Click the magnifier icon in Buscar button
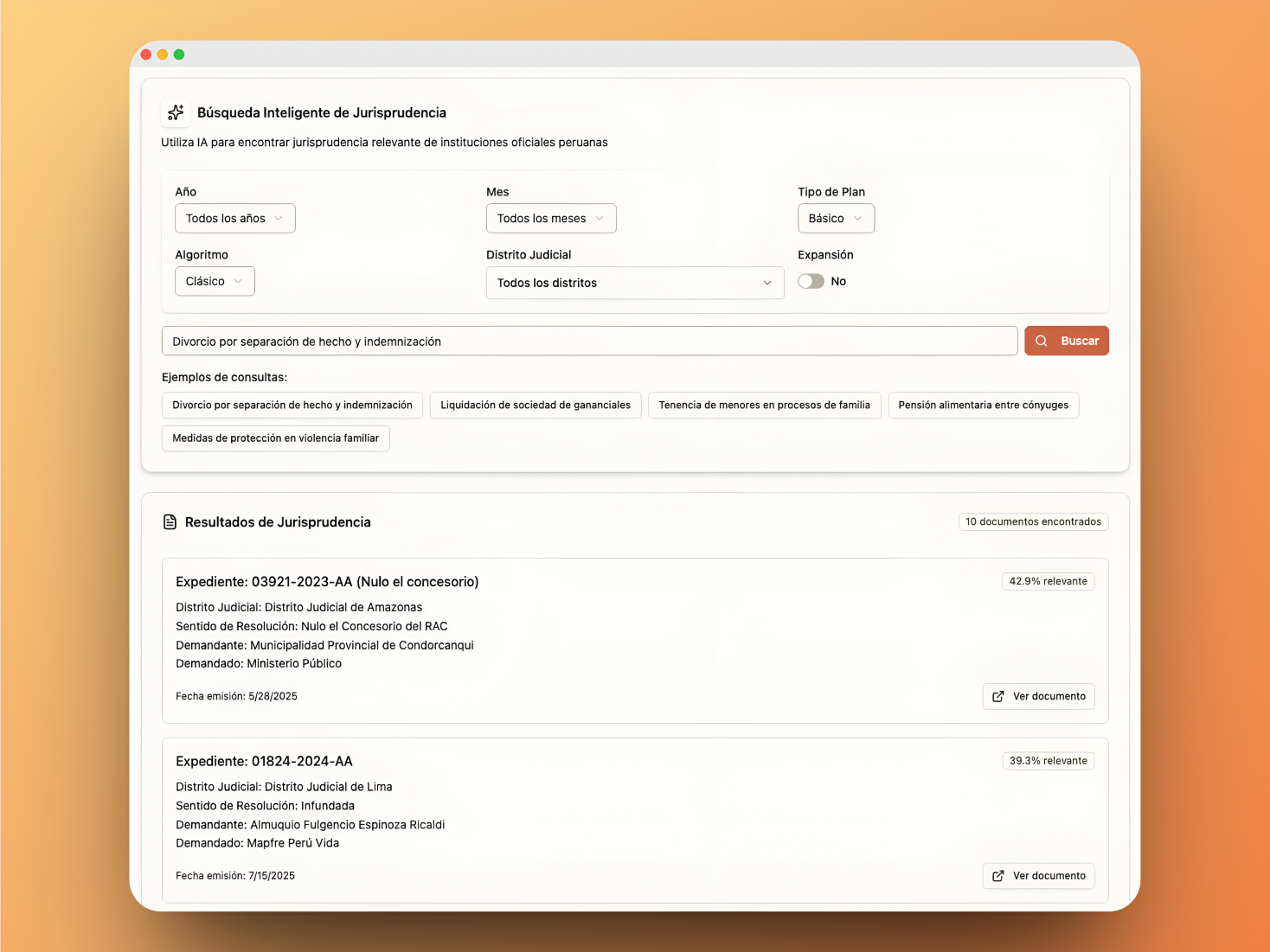 pyautogui.click(x=1042, y=341)
